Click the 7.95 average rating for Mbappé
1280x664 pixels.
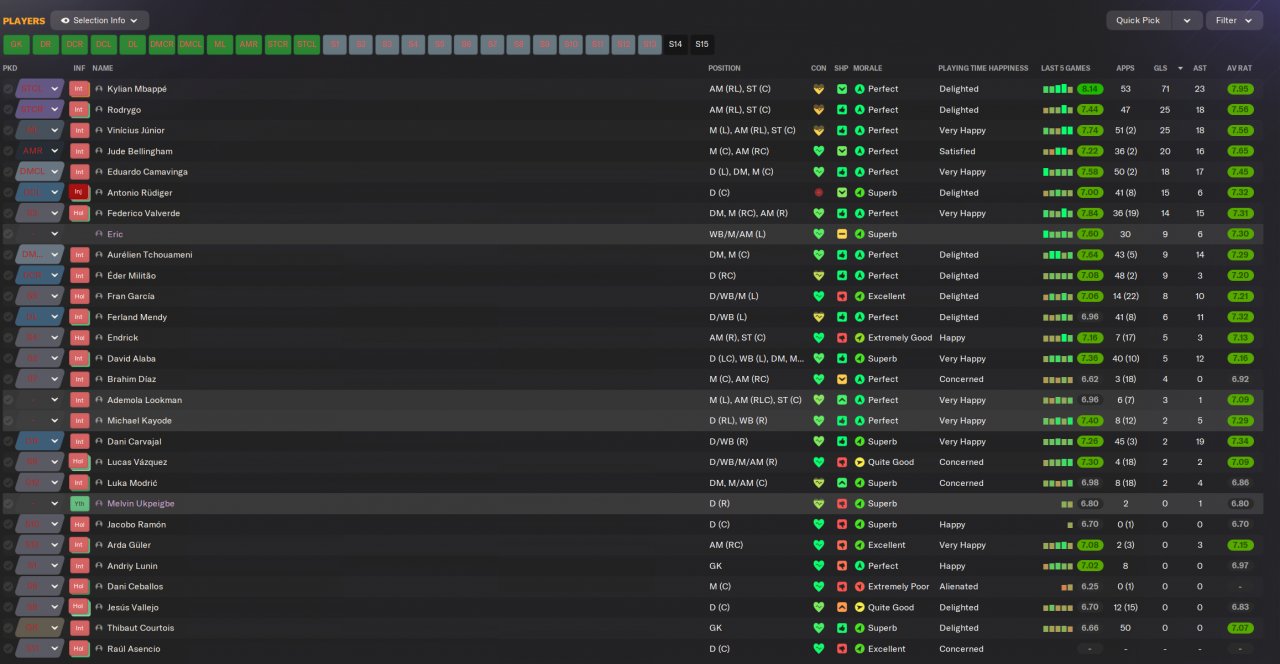[x=1240, y=89]
